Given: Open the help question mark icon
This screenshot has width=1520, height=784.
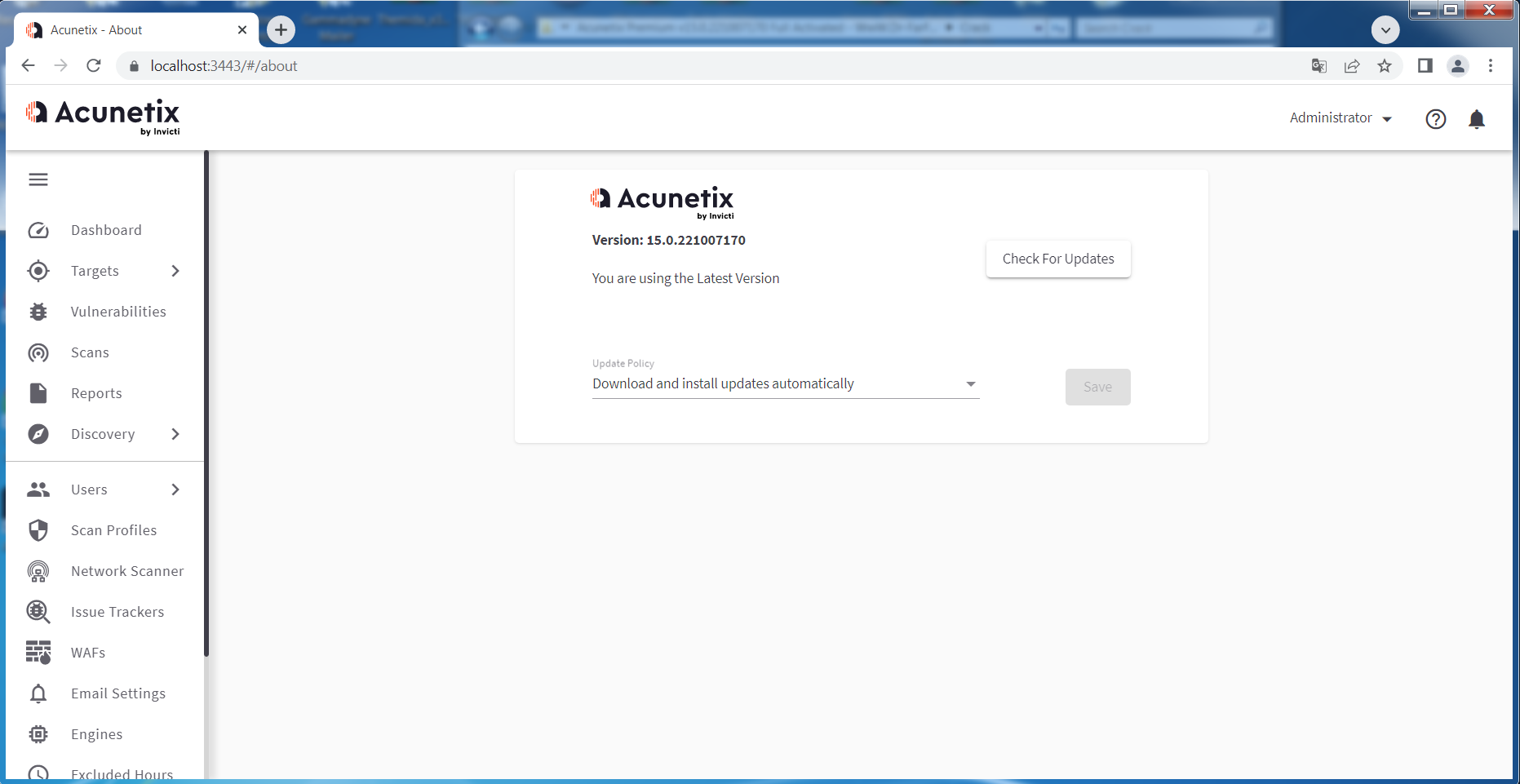Looking at the screenshot, I should [1435, 119].
